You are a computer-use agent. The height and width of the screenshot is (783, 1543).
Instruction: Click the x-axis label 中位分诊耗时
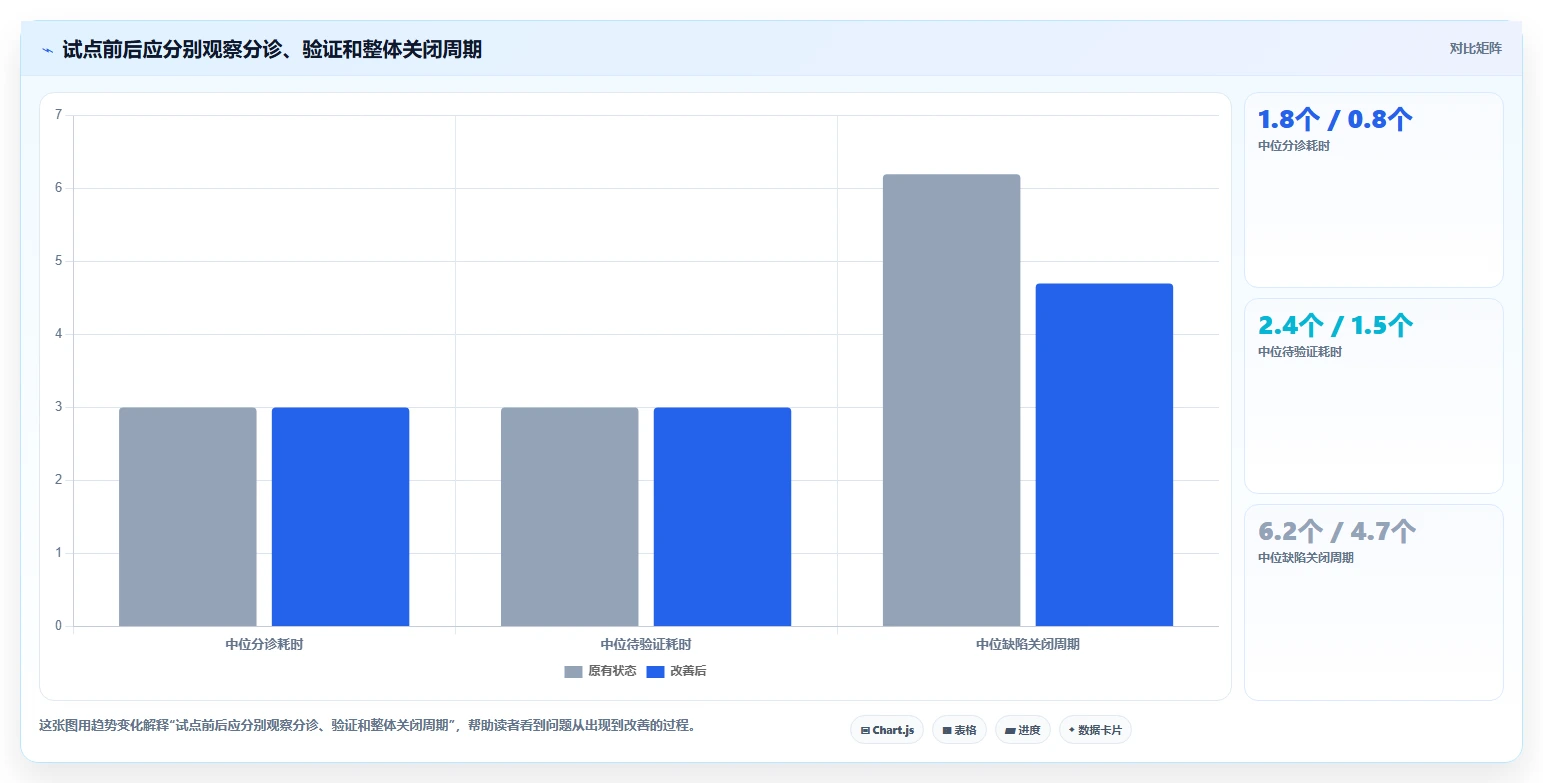click(264, 645)
